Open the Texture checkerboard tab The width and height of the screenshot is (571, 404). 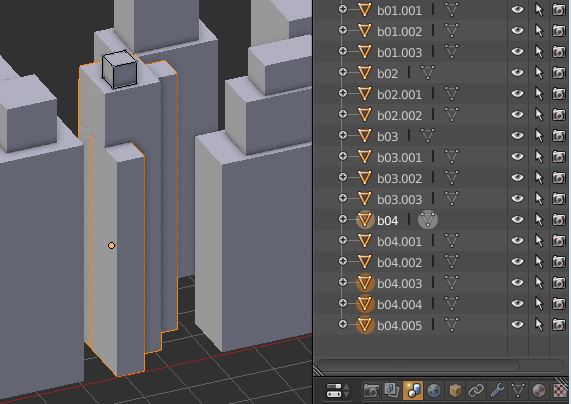(x=561, y=391)
